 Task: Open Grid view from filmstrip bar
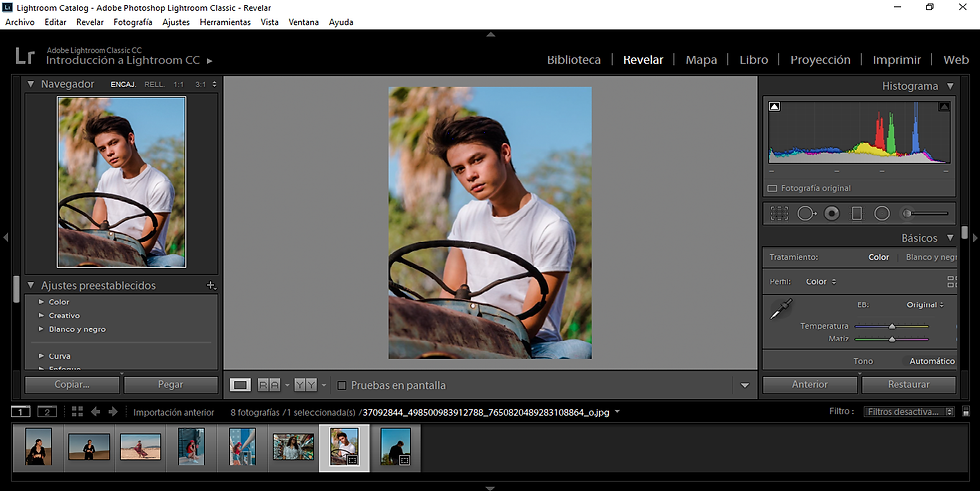tap(78, 412)
